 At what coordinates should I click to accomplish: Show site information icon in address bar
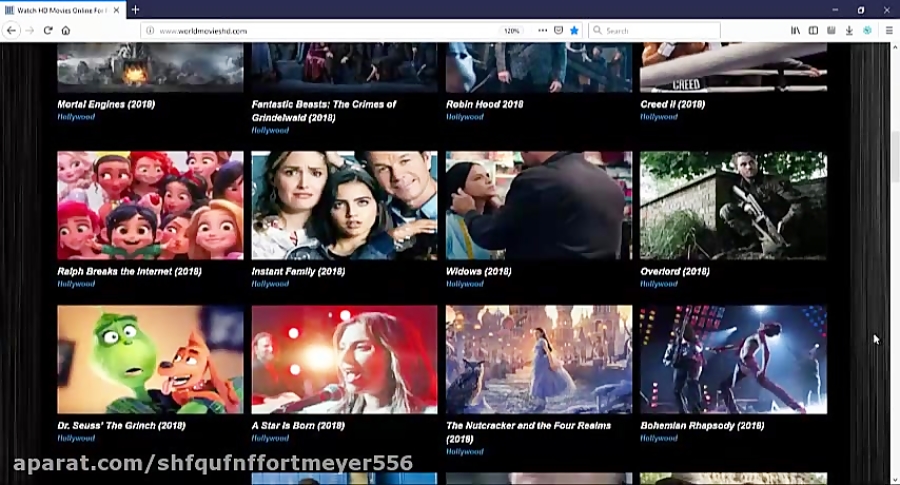click(150, 31)
